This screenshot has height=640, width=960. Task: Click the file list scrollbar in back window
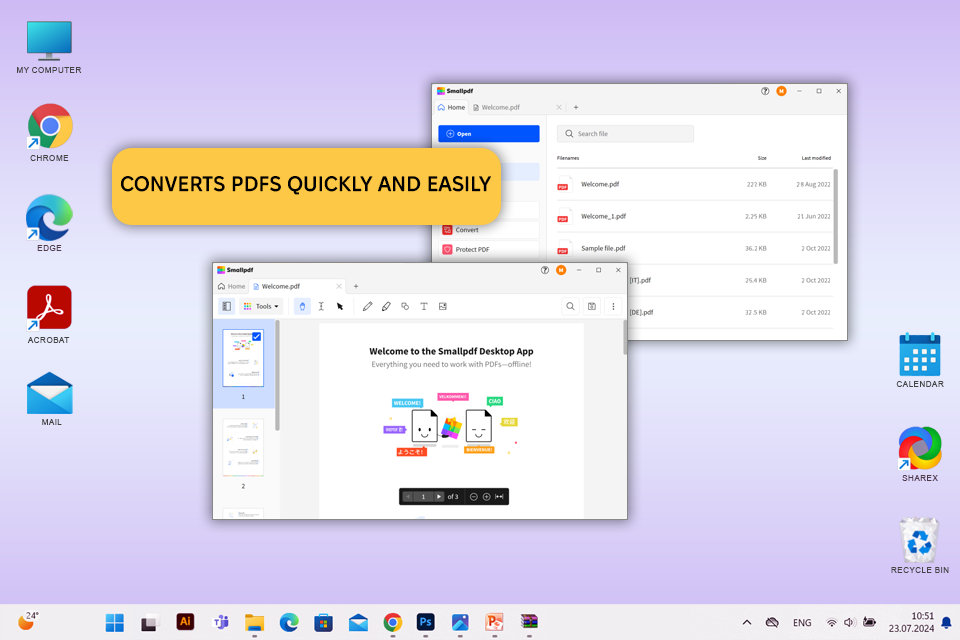(836, 217)
